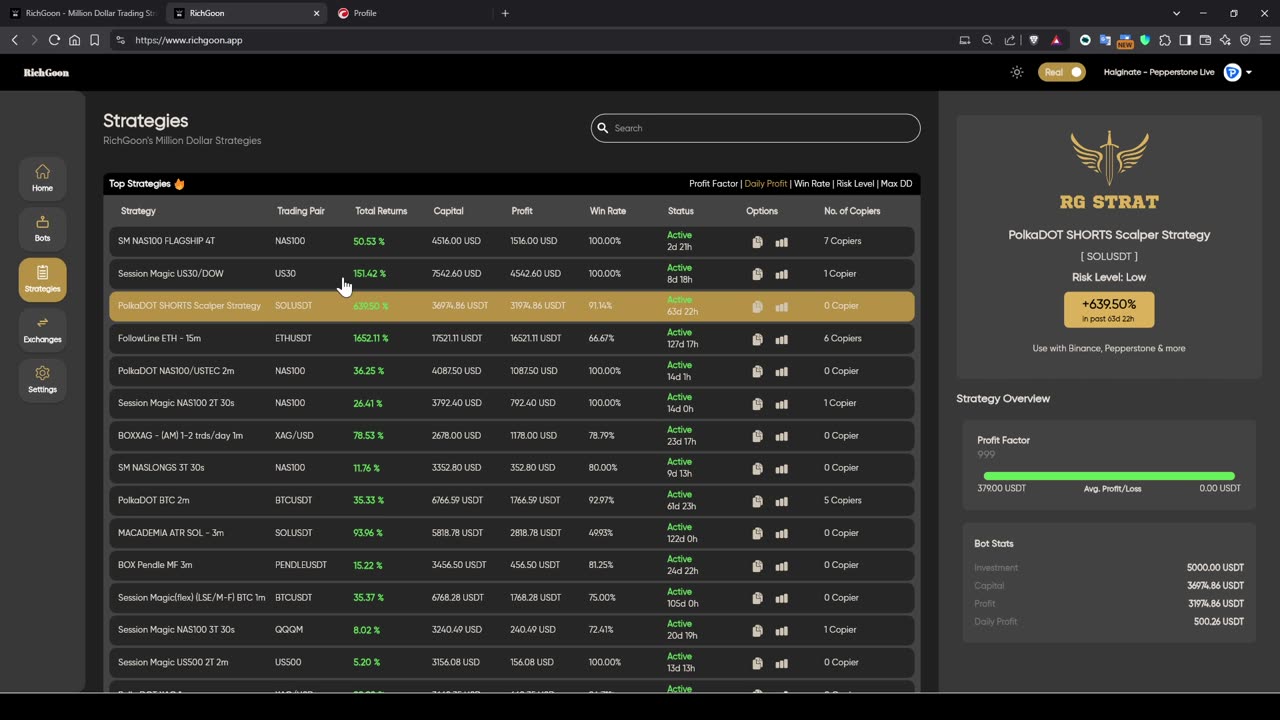
Task: Go back in browser history
Action: click(14, 40)
